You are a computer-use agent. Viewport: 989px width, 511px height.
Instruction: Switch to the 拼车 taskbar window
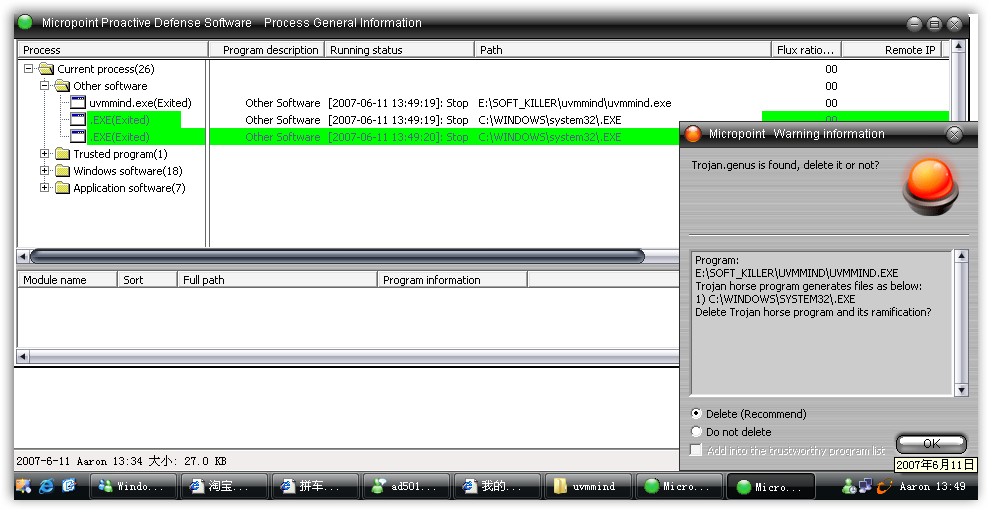315,486
